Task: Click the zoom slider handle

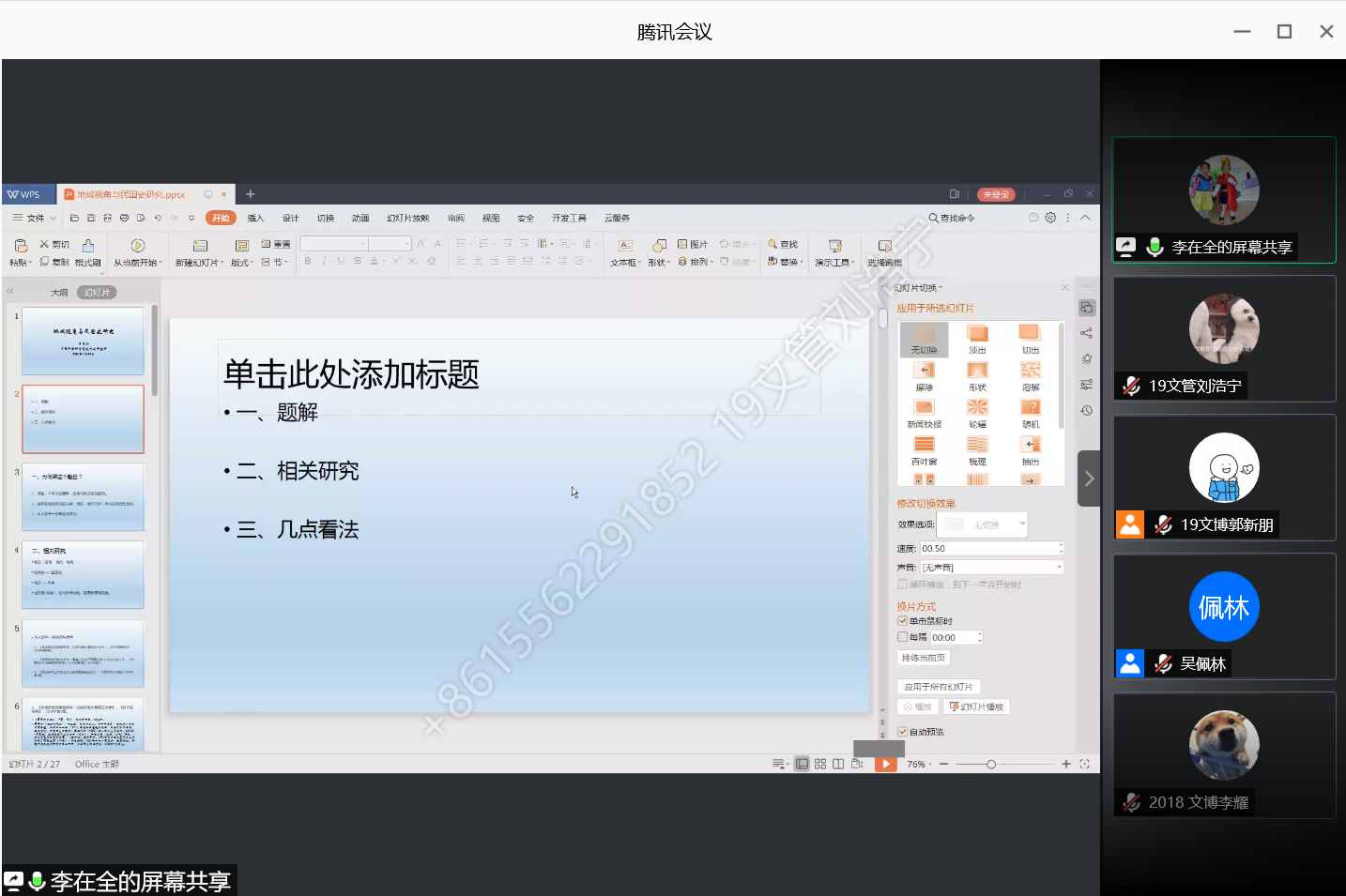Action: tap(991, 765)
